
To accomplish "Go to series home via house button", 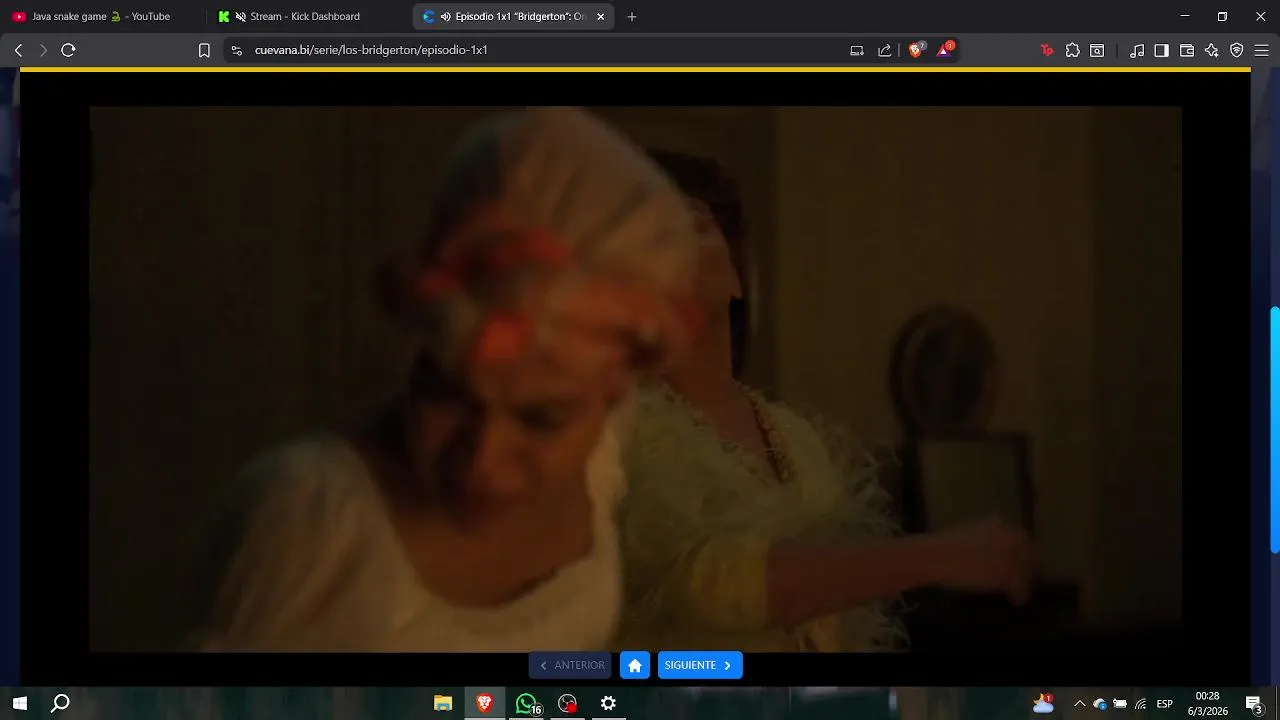I will [x=635, y=665].
